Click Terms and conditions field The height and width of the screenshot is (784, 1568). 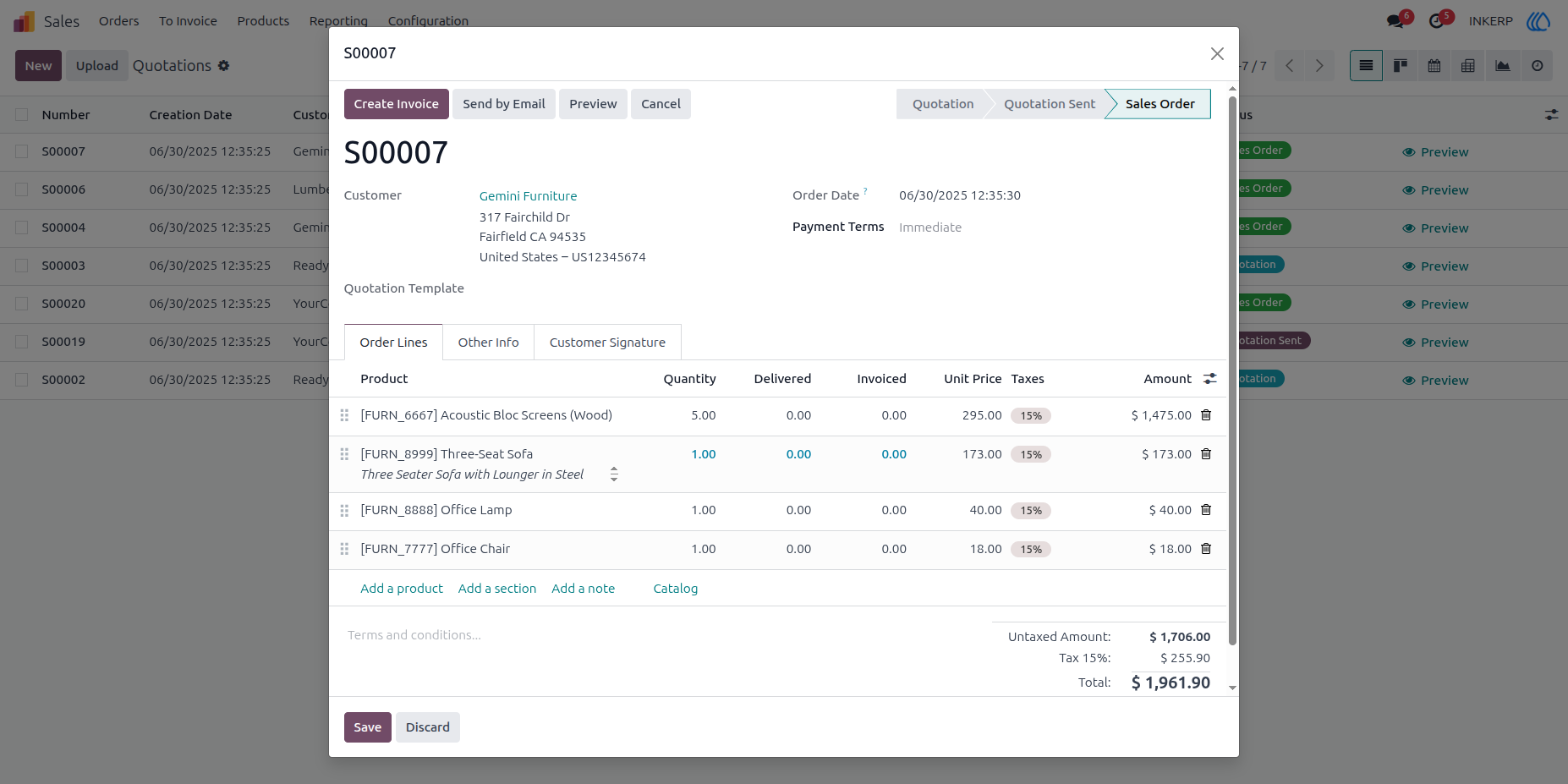pyautogui.click(x=660, y=635)
